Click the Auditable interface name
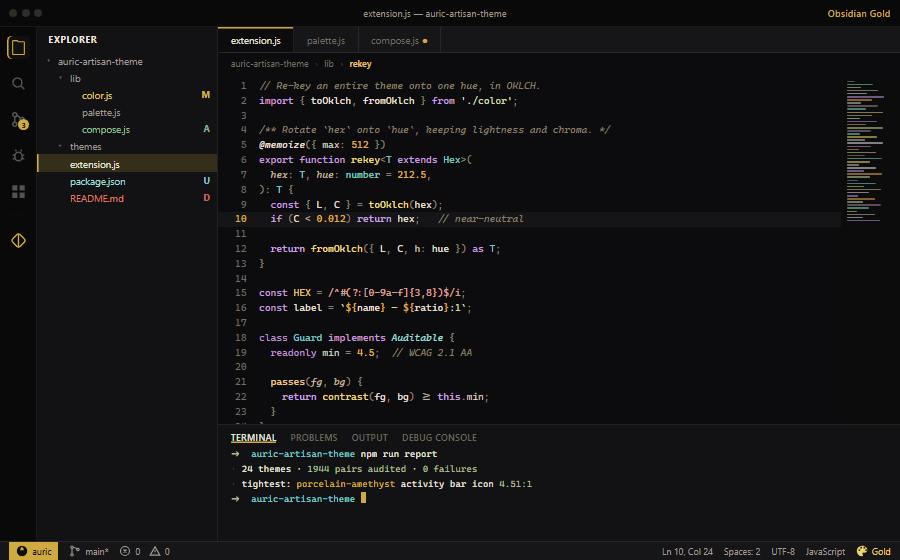 [417, 337]
